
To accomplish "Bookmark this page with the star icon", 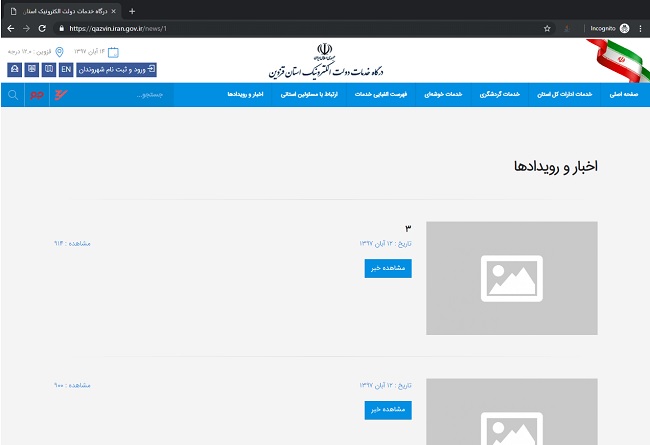I will [547, 28].
